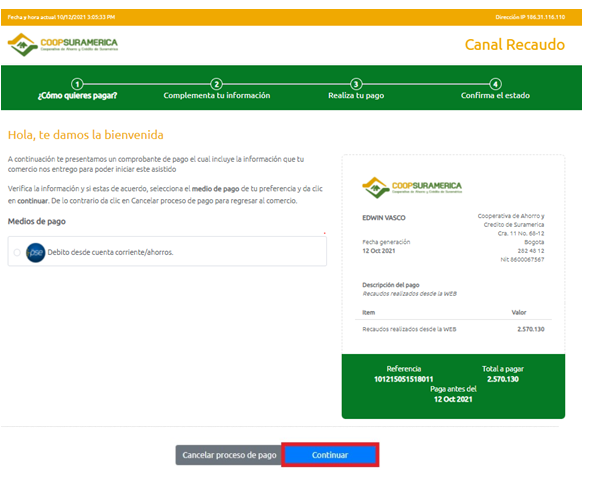The width and height of the screenshot is (616, 482).
Task: Click the Coopsuramerica logo in the header
Action: pos(62,45)
